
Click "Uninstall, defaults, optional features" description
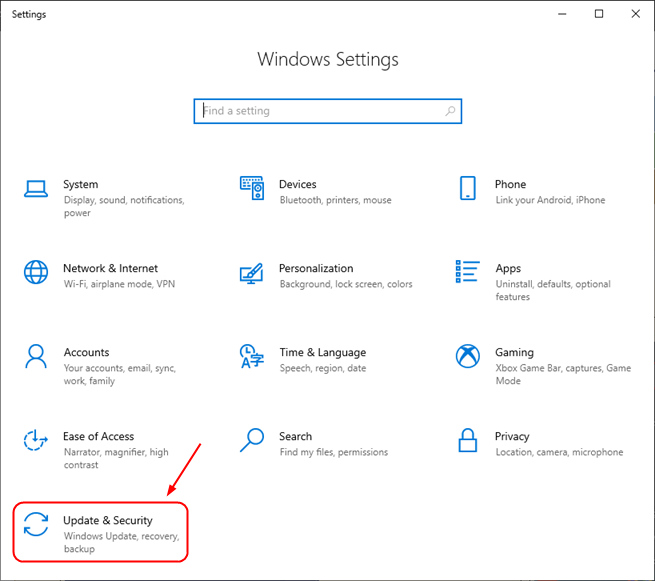click(553, 290)
